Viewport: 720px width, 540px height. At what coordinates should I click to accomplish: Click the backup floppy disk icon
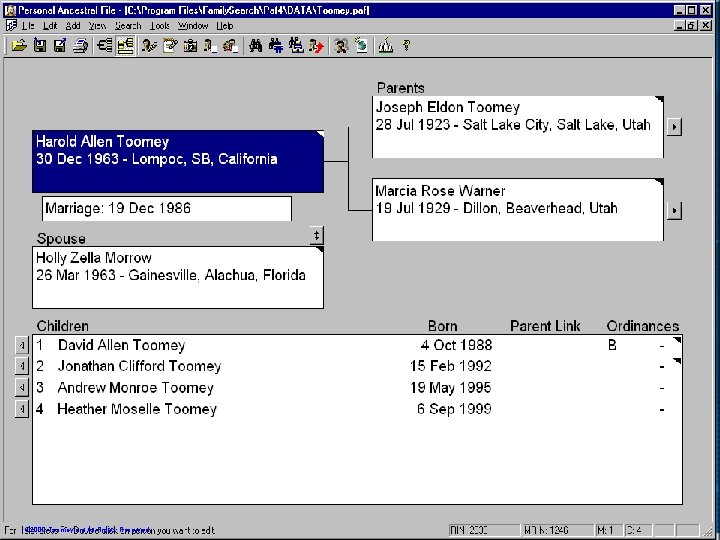(40, 45)
